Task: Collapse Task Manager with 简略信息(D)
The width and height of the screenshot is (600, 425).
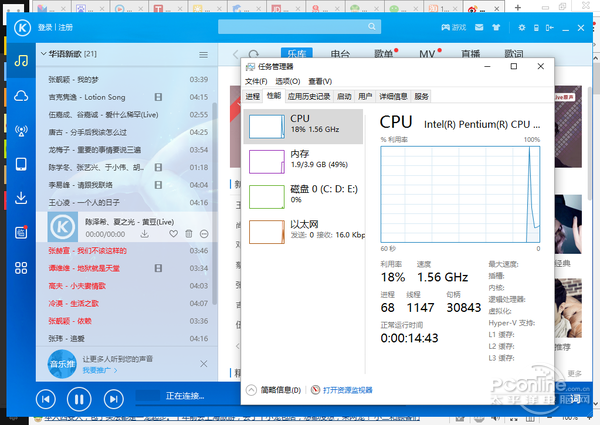Action: 273,390
